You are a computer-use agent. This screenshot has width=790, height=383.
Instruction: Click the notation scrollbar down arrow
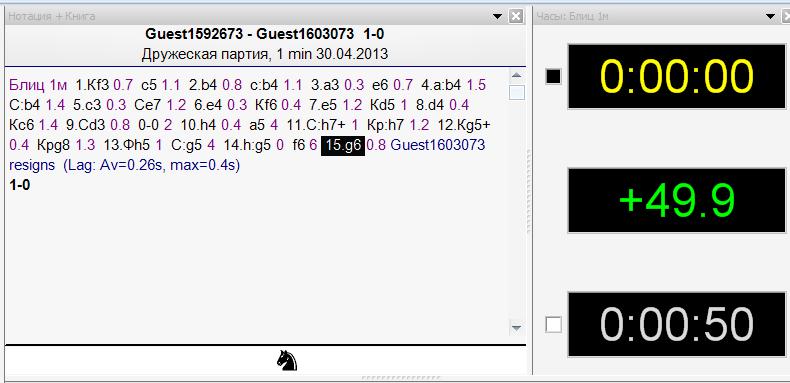tap(516, 328)
